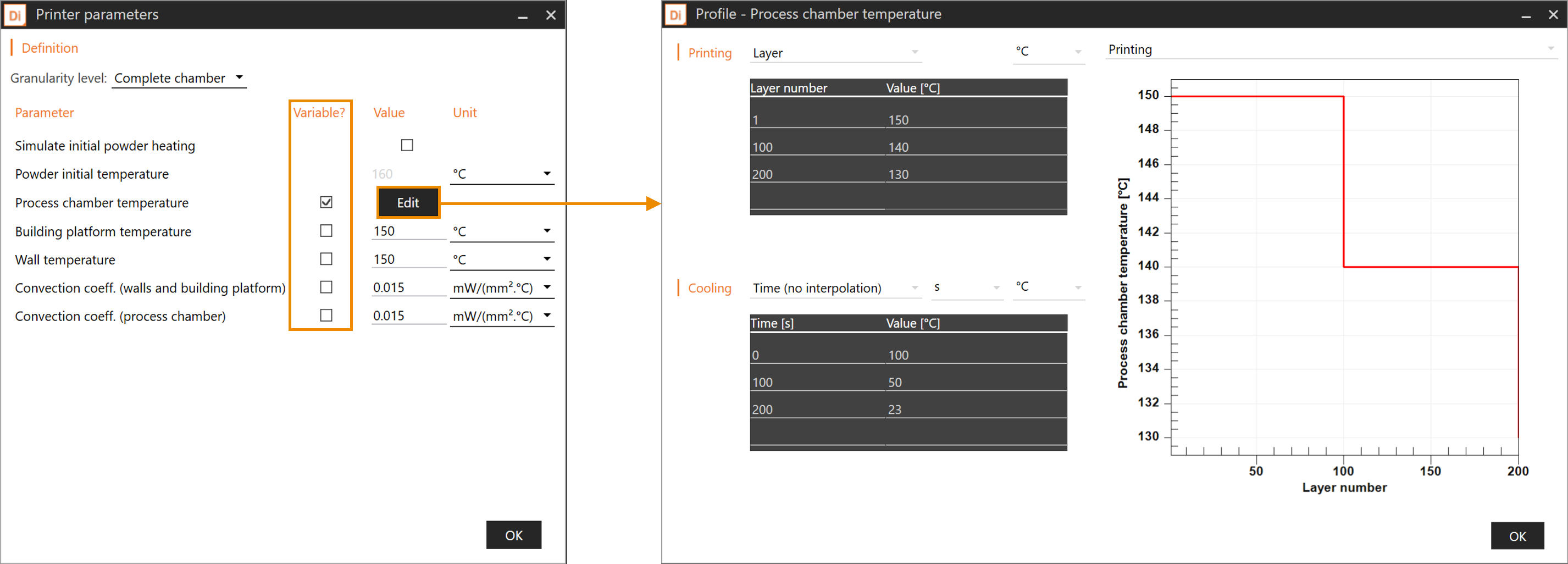Screen dimensions: 1568x564
Task: Open the Layer interpolation dropdown in Printing section
Action: [836, 53]
